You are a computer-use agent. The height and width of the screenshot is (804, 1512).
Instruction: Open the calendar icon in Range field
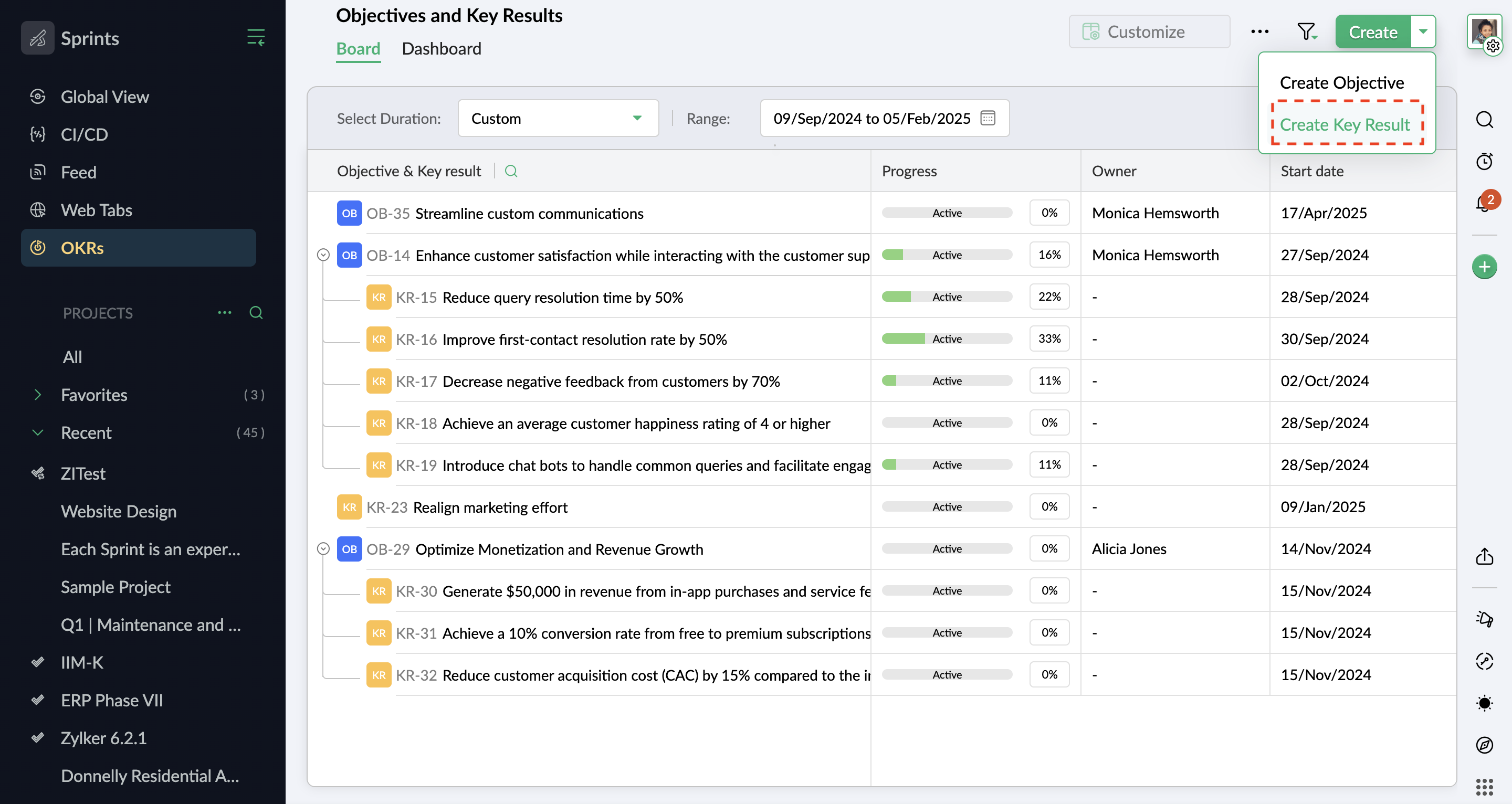pos(988,119)
